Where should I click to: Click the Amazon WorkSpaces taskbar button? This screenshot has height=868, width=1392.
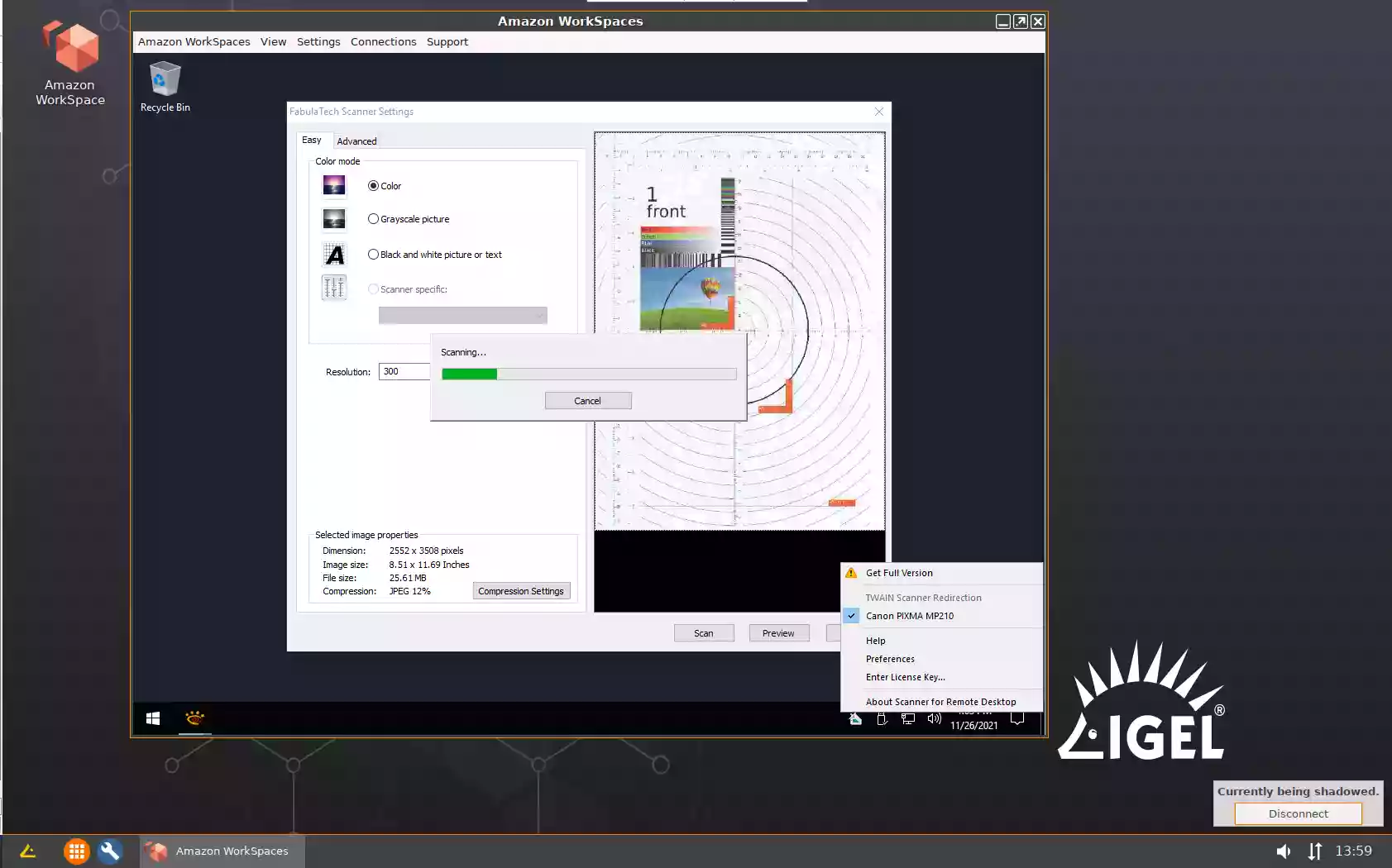(222, 851)
